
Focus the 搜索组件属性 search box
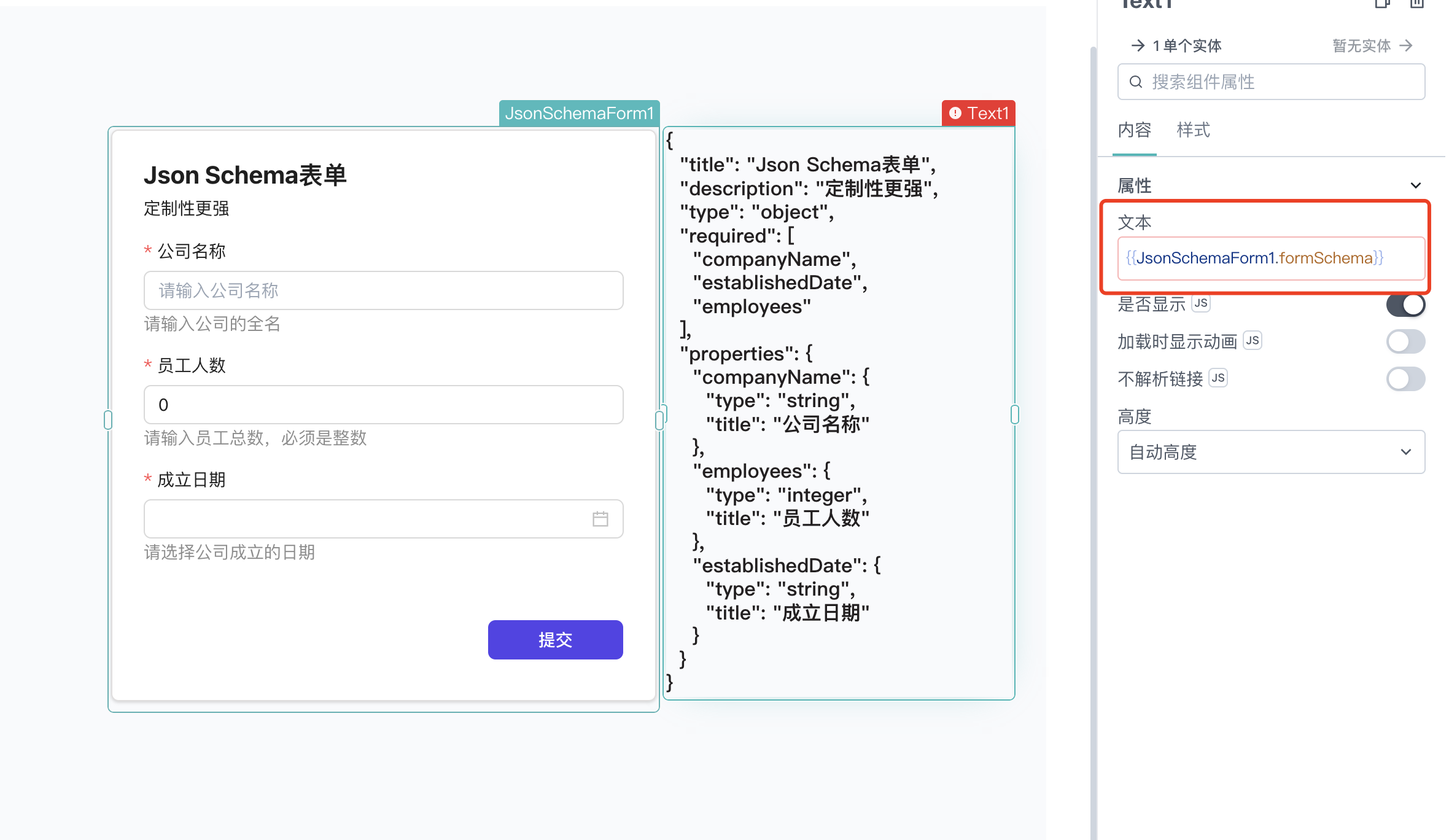pyautogui.click(x=1271, y=82)
